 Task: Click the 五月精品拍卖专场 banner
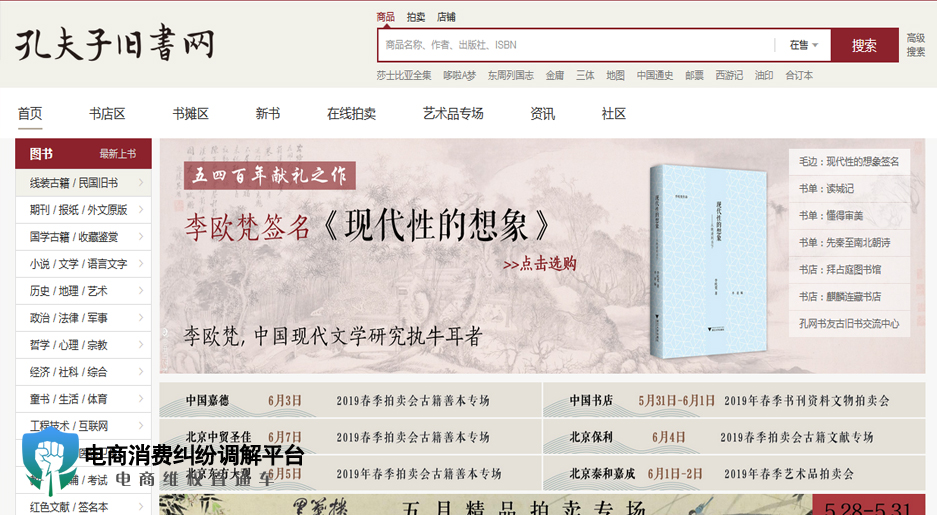point(542,505)
